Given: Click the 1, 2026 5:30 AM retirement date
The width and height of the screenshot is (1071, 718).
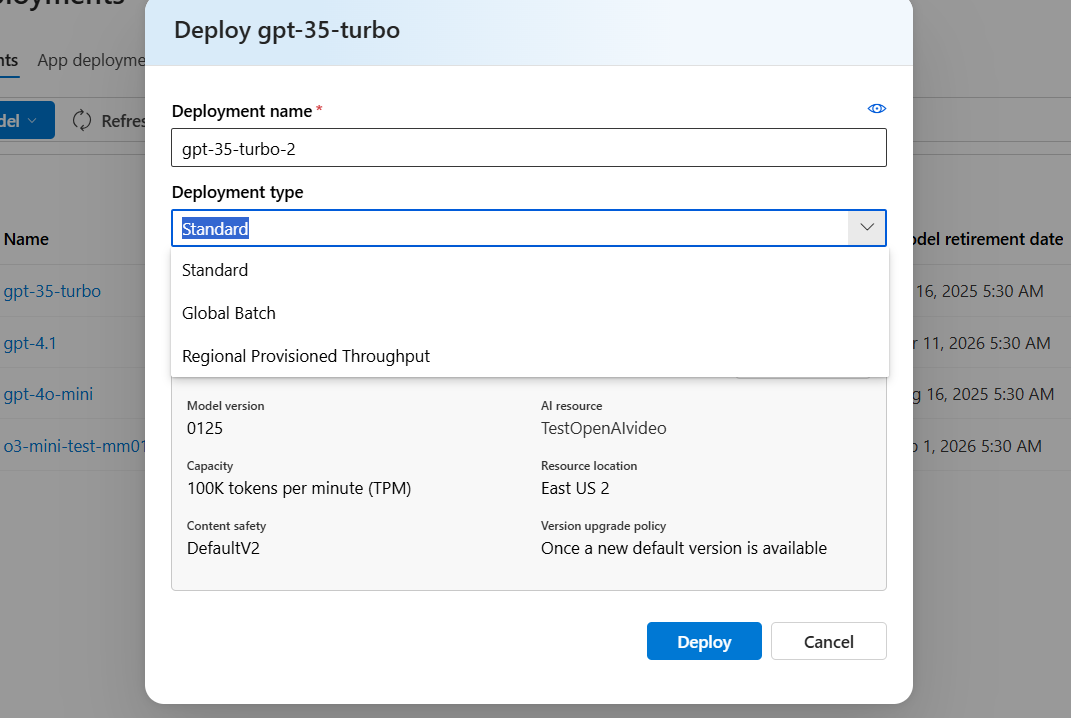Looking at the screenshot, I should click(982, 446).
